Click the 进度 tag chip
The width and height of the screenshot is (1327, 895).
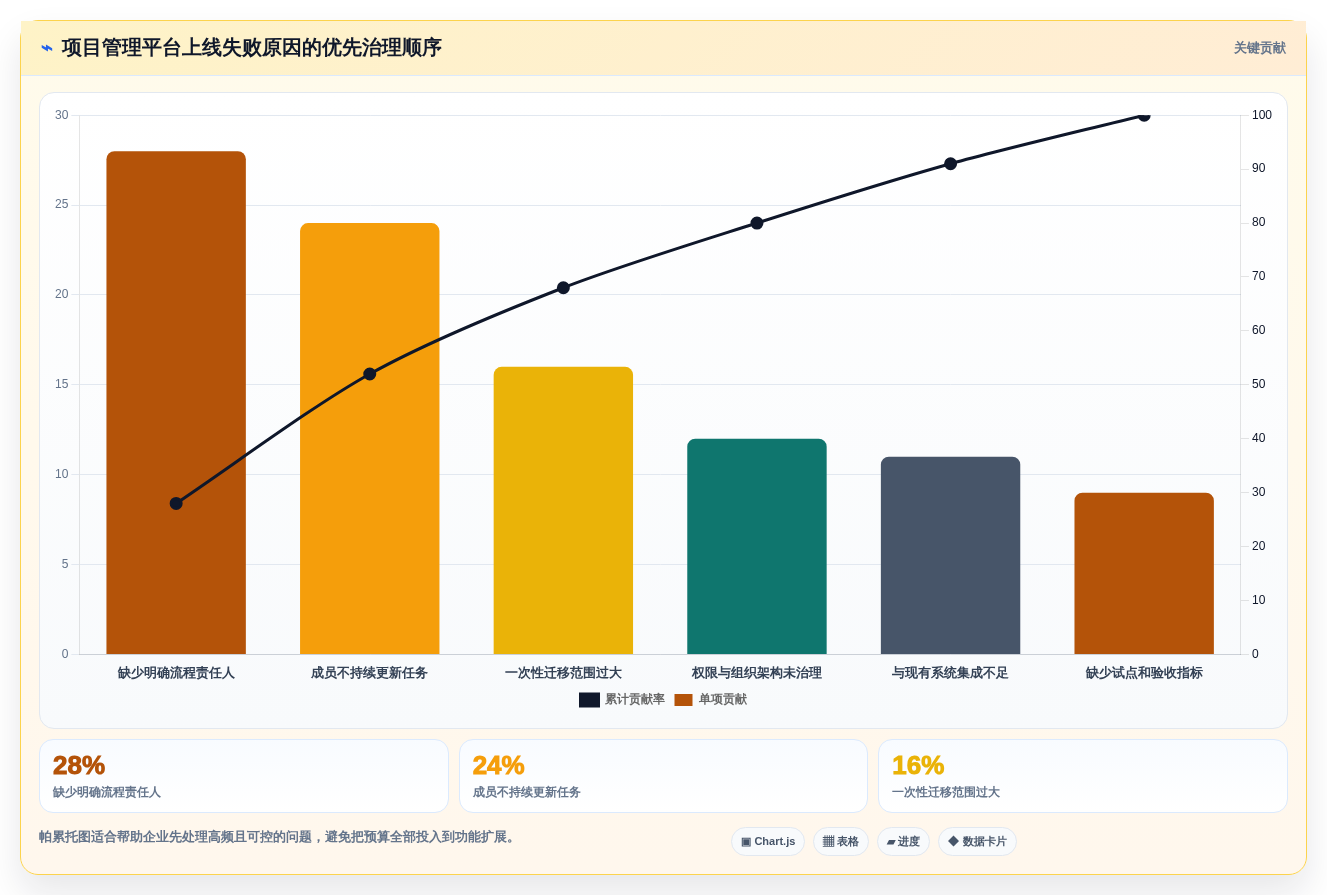[903, 842]
